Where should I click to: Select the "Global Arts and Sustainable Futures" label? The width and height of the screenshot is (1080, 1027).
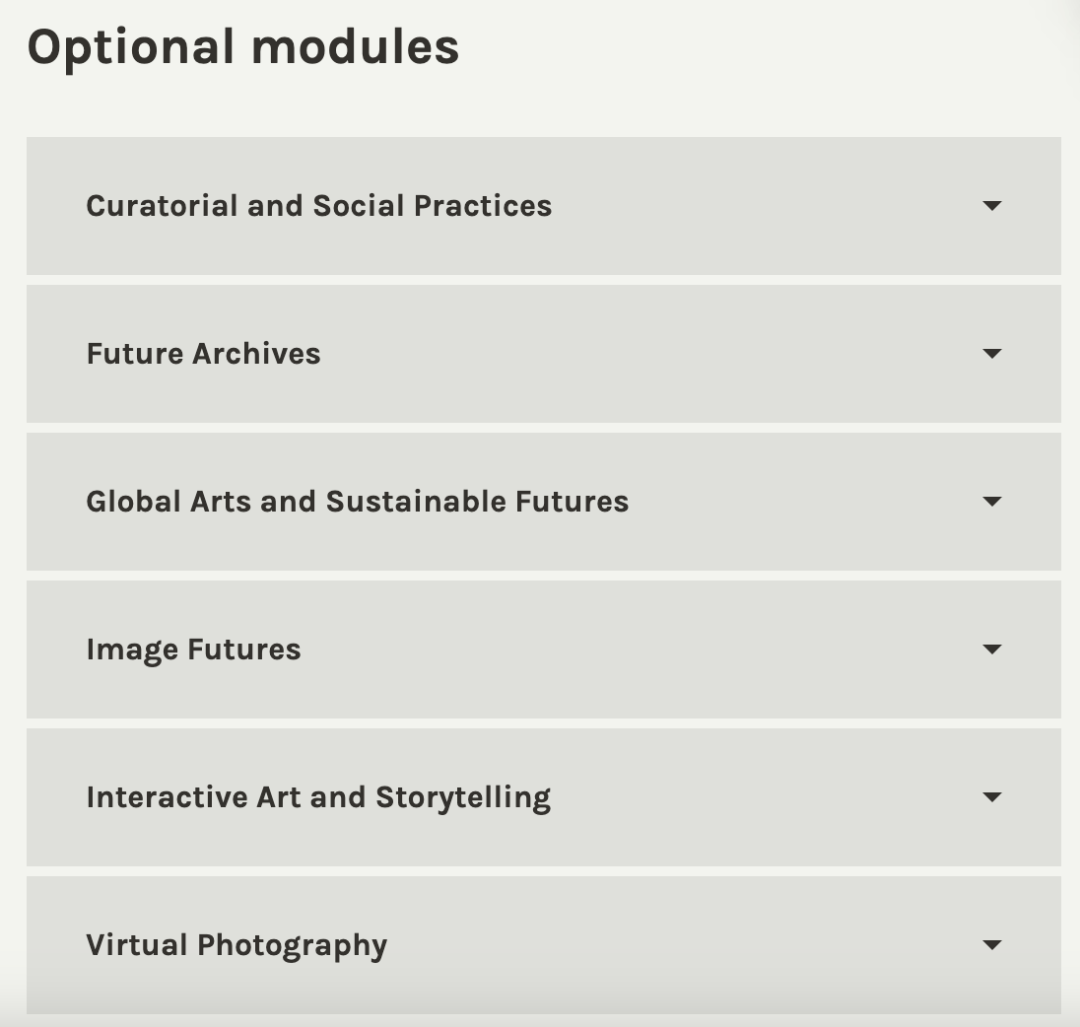click(x=357, y=501)
